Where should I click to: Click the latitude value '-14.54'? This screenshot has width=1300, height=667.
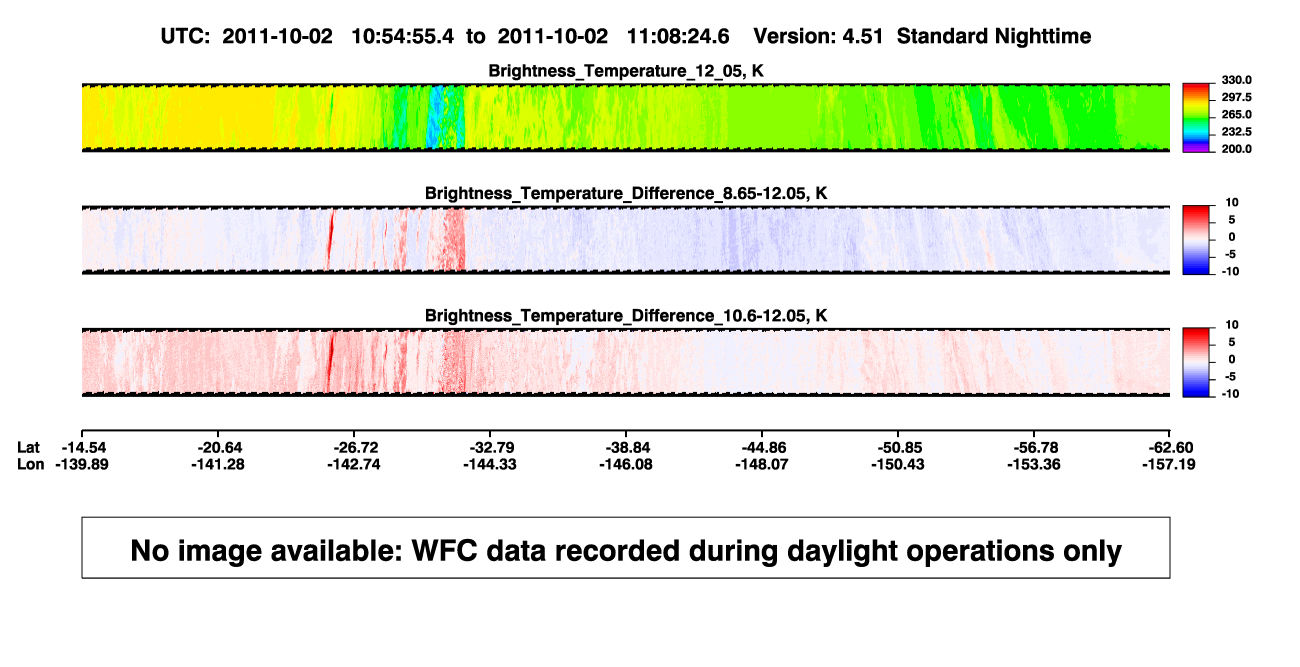click(x=86, y=447)
